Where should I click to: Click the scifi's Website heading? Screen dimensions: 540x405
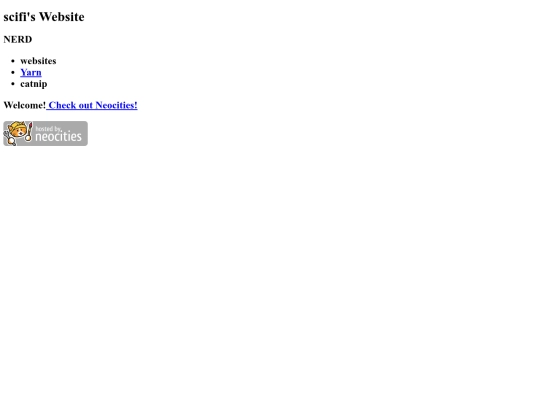coord(44,17)
